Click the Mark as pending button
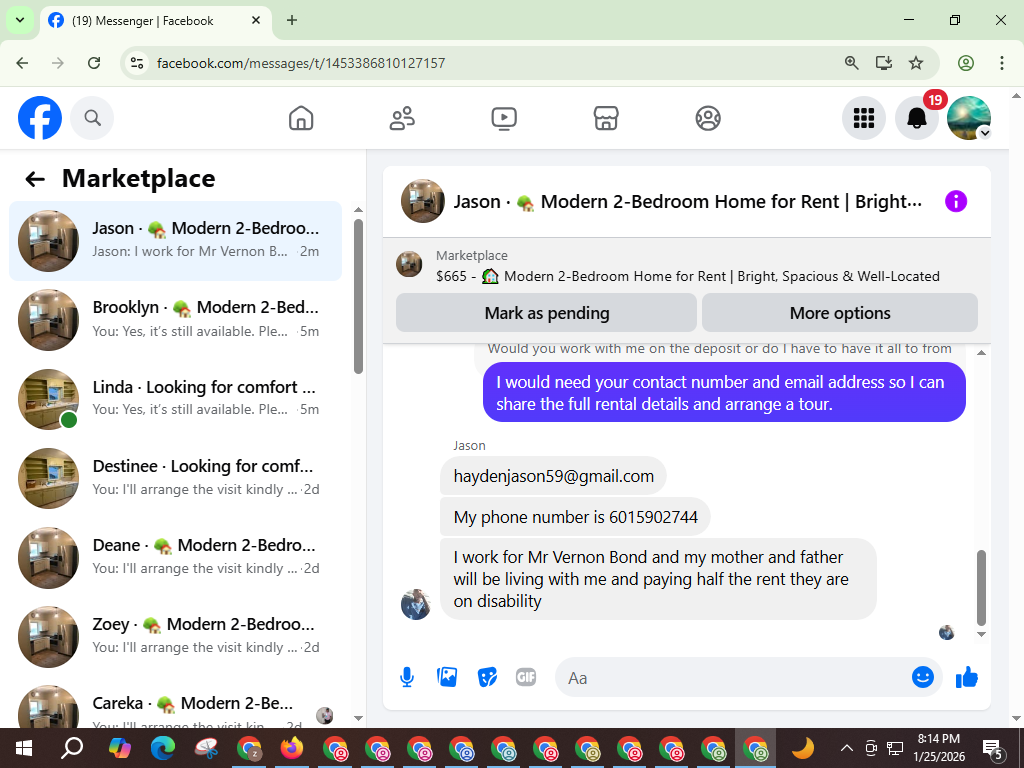The height and width of the screenshot is (768, 1024). tap(547, 313)
